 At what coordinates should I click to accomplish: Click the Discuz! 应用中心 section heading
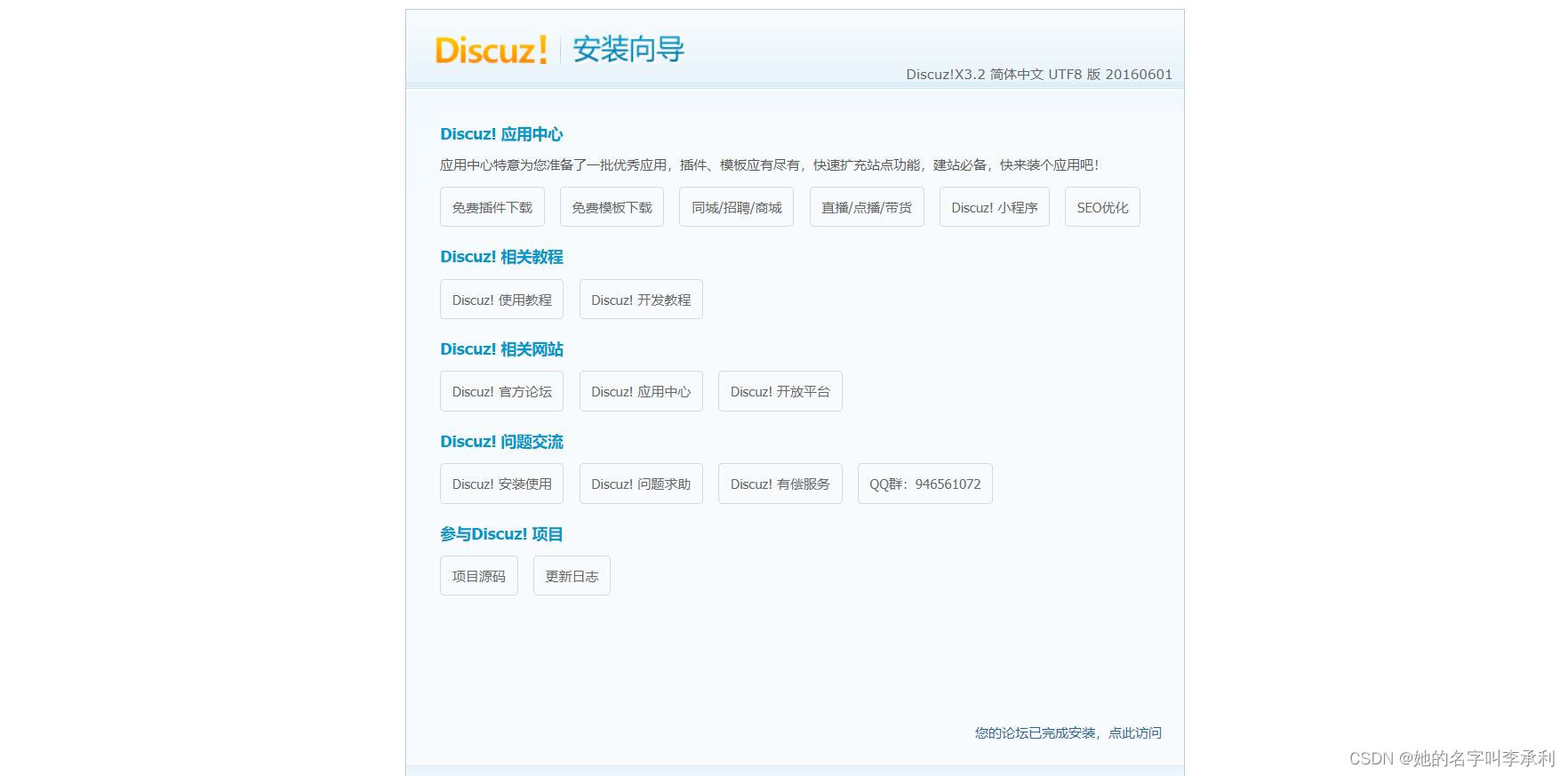[x=501, y=134]
